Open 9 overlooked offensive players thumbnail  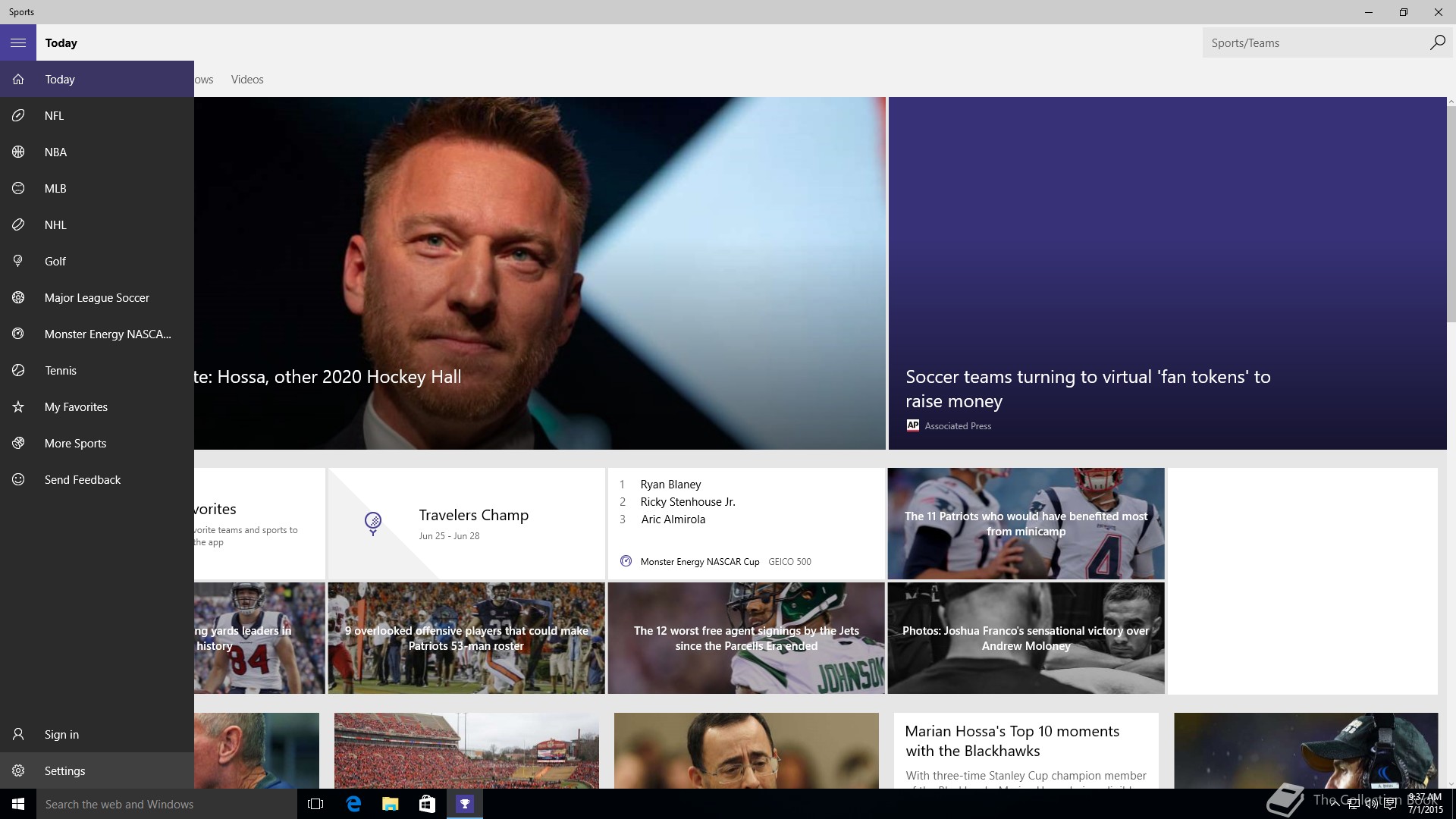466,638
